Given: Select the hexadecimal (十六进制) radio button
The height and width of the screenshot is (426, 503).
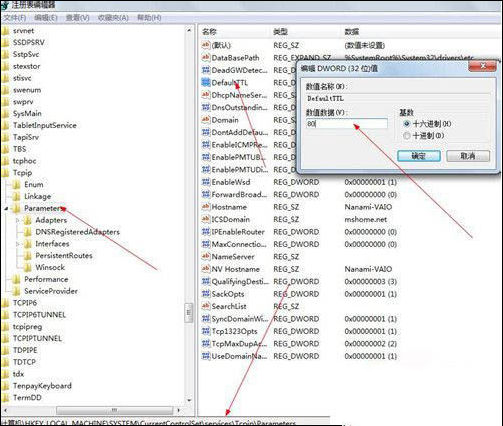Looking at the screenshot, I should (x=406, y=124).
